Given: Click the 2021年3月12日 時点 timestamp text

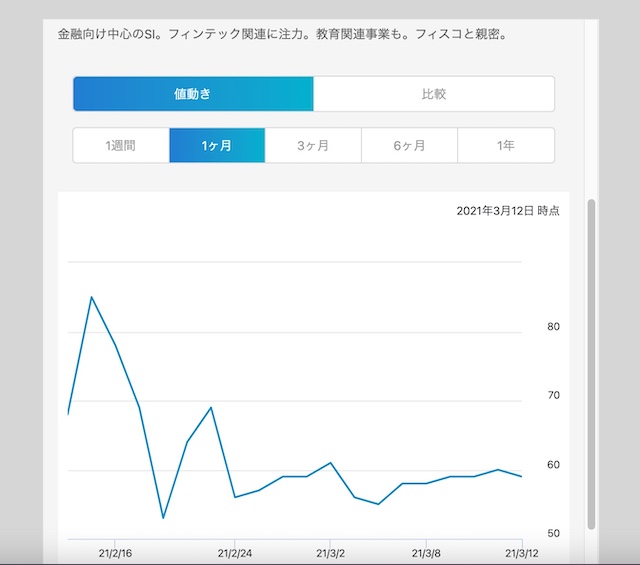Looking at the screenshot, I should click(x=507, y=211).
